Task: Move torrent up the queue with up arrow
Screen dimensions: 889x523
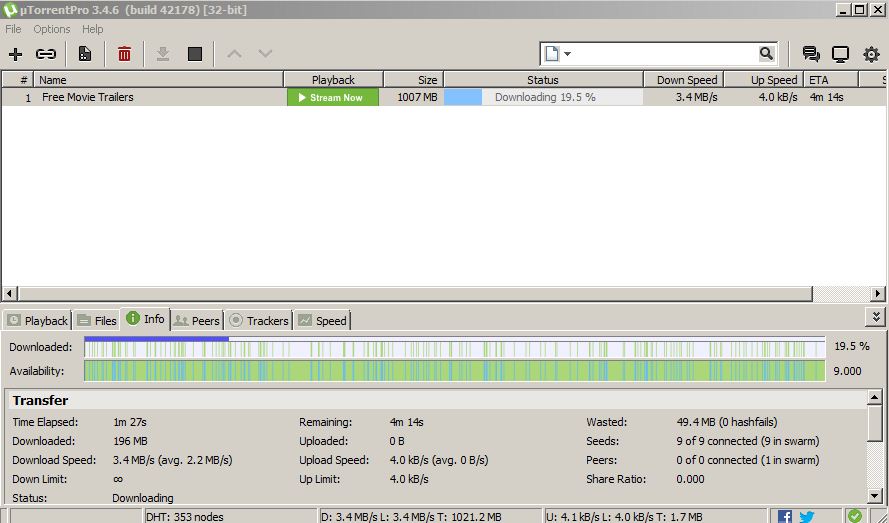Action: (234, 54)
